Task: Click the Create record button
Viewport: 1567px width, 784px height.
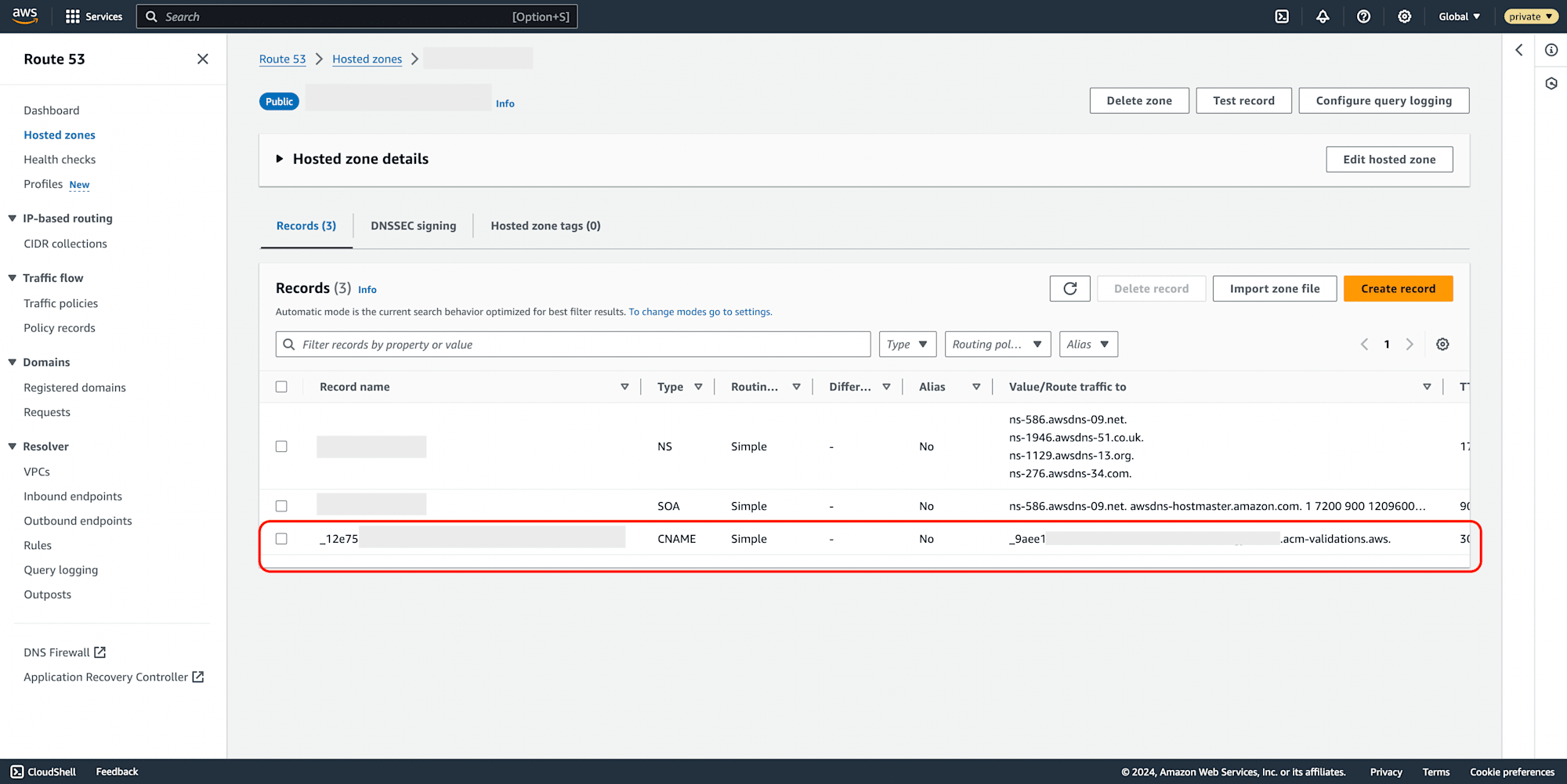Action: point(1398,288)
